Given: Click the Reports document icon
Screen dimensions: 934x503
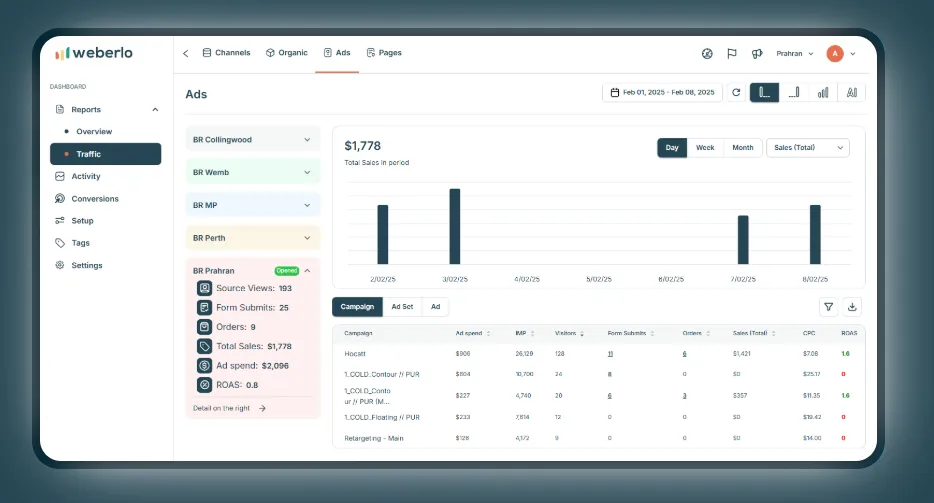Looking at the screenshot, I should coord(60,110).
